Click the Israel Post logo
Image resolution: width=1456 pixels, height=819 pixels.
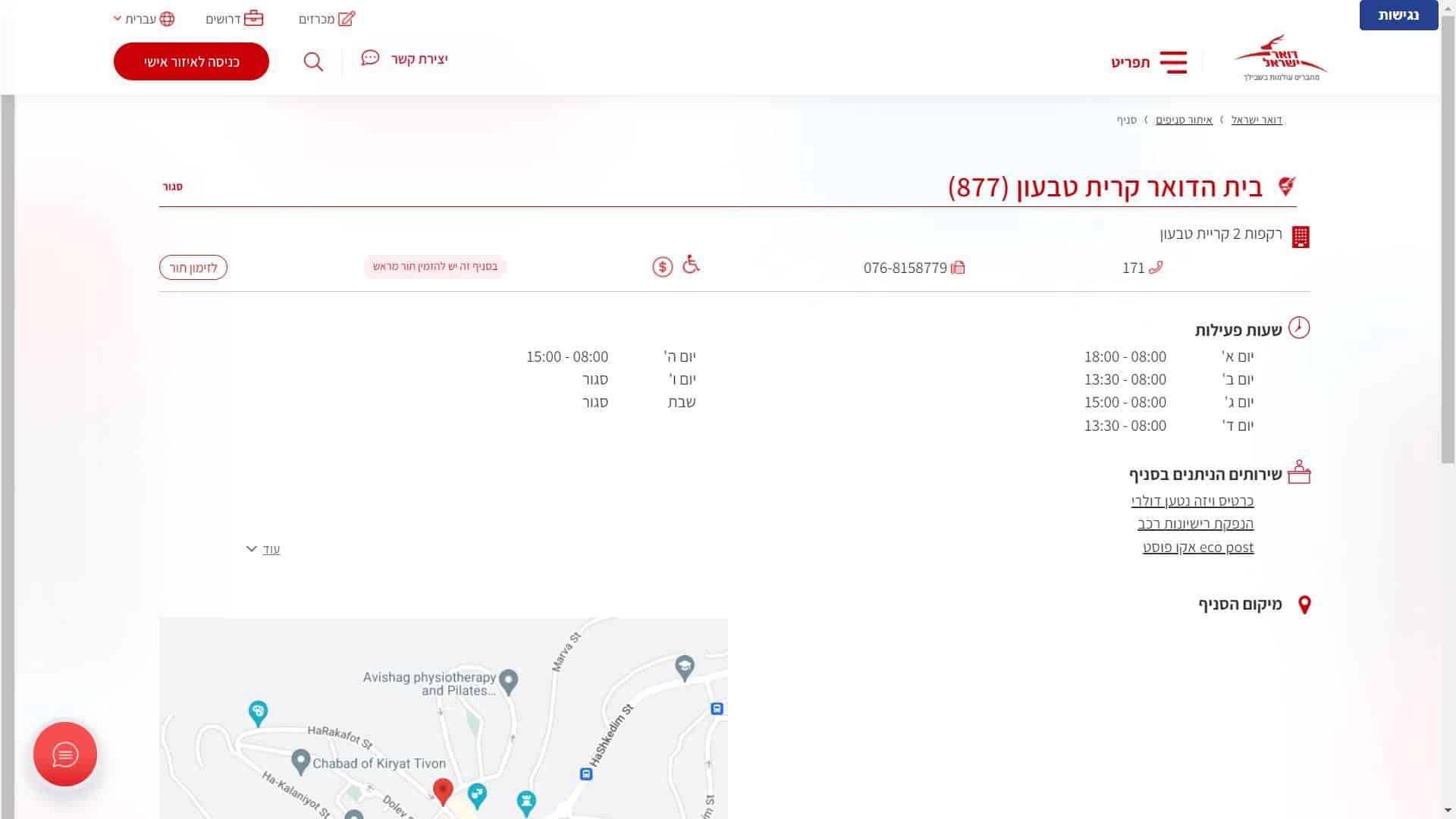coord(1281,58)
